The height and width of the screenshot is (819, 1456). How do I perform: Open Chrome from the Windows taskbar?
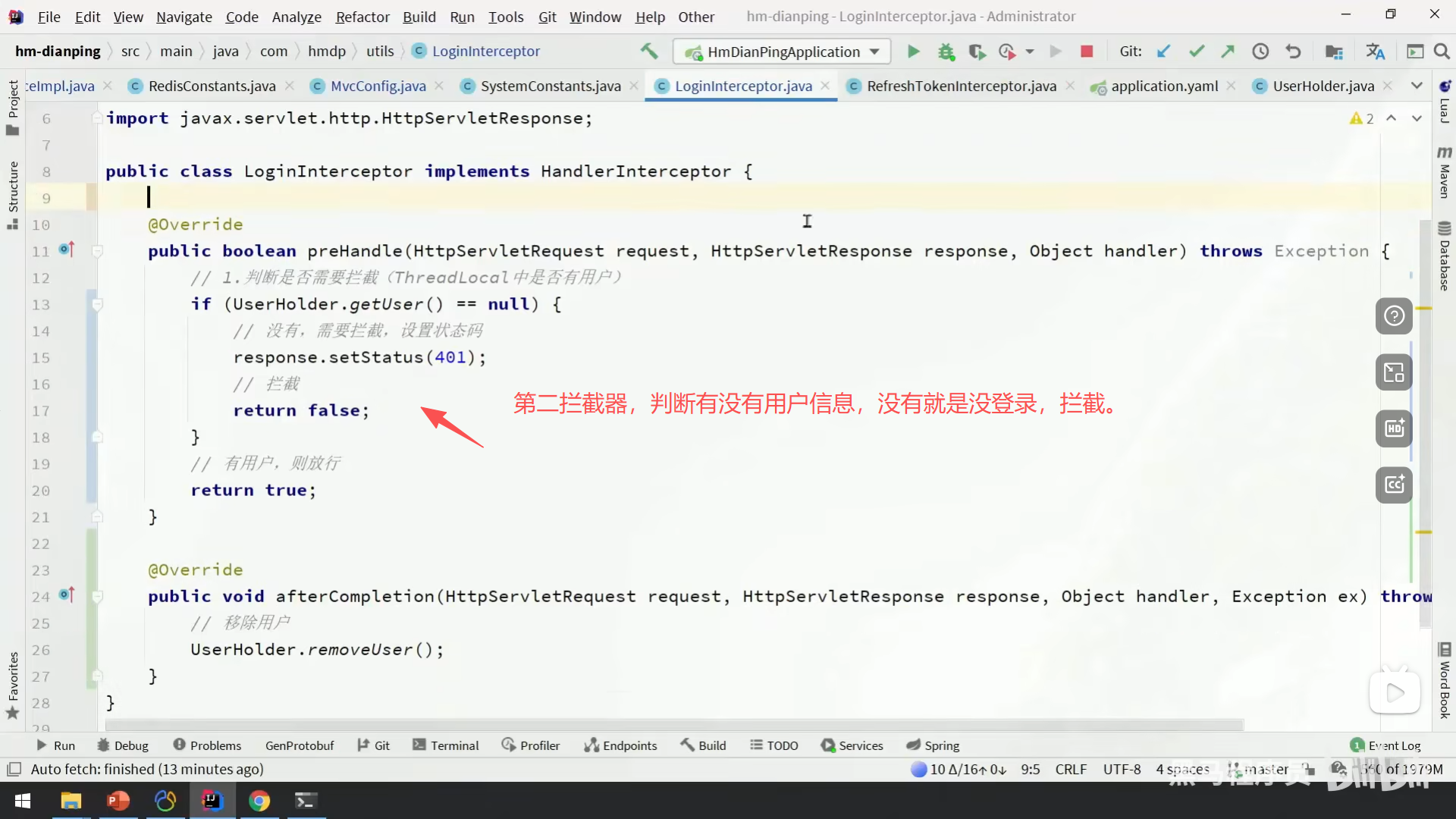(259, 801)
